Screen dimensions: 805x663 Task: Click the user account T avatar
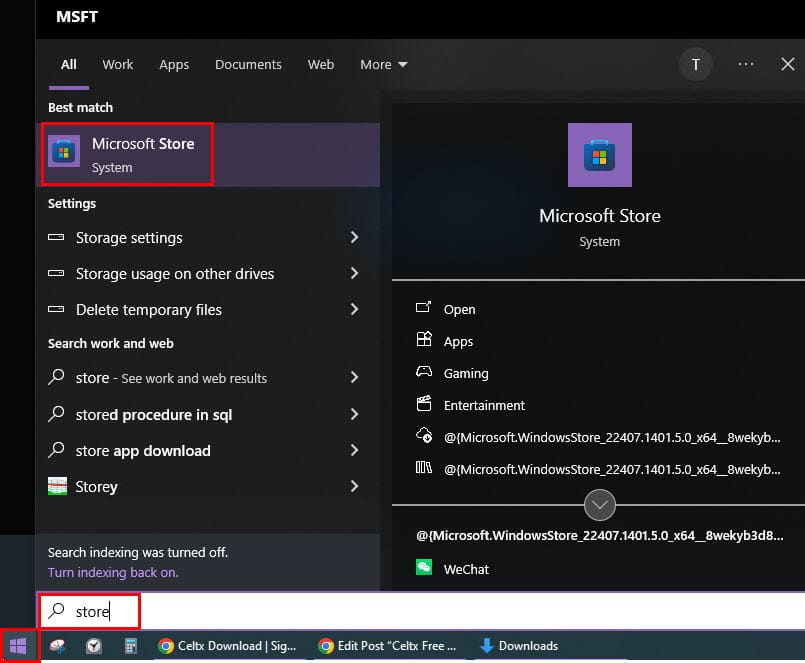[x=696, y=64]
